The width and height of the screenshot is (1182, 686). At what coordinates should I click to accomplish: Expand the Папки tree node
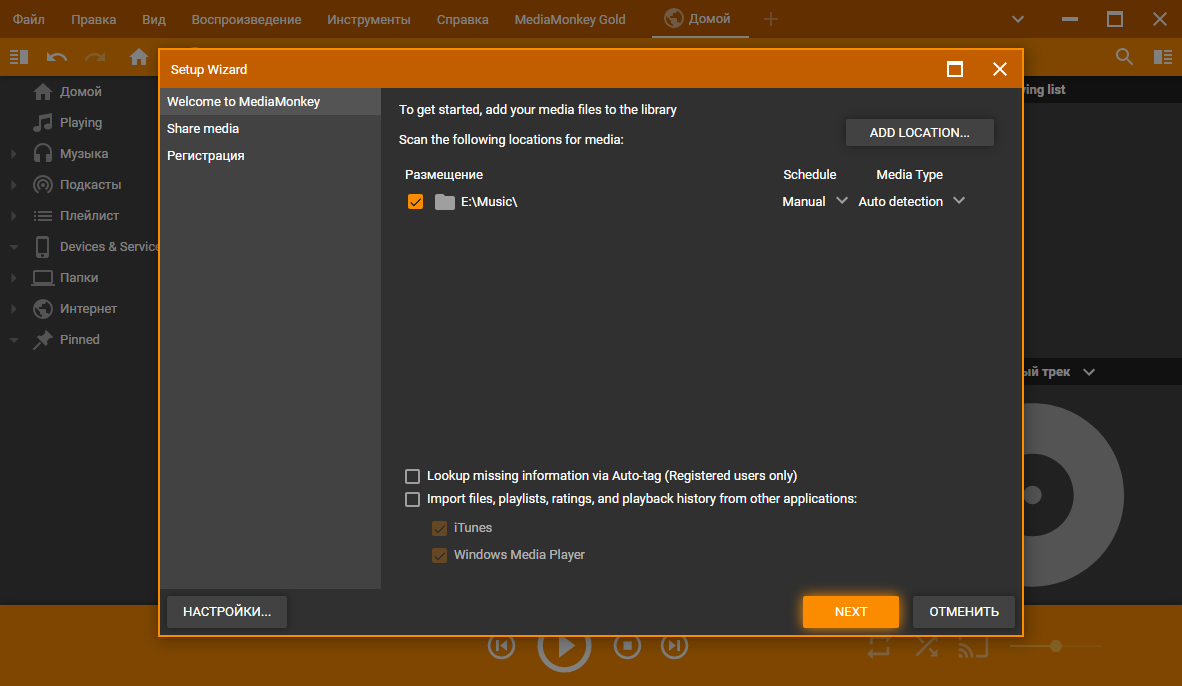14,277
